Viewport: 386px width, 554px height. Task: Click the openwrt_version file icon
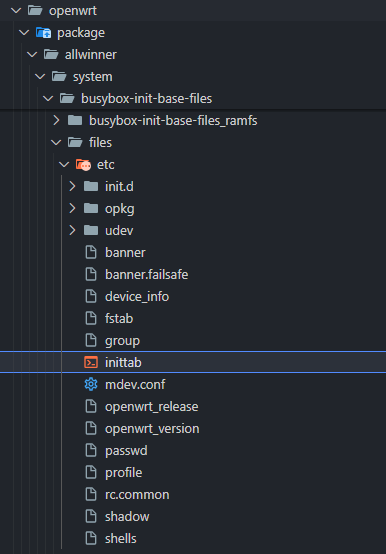91,428
